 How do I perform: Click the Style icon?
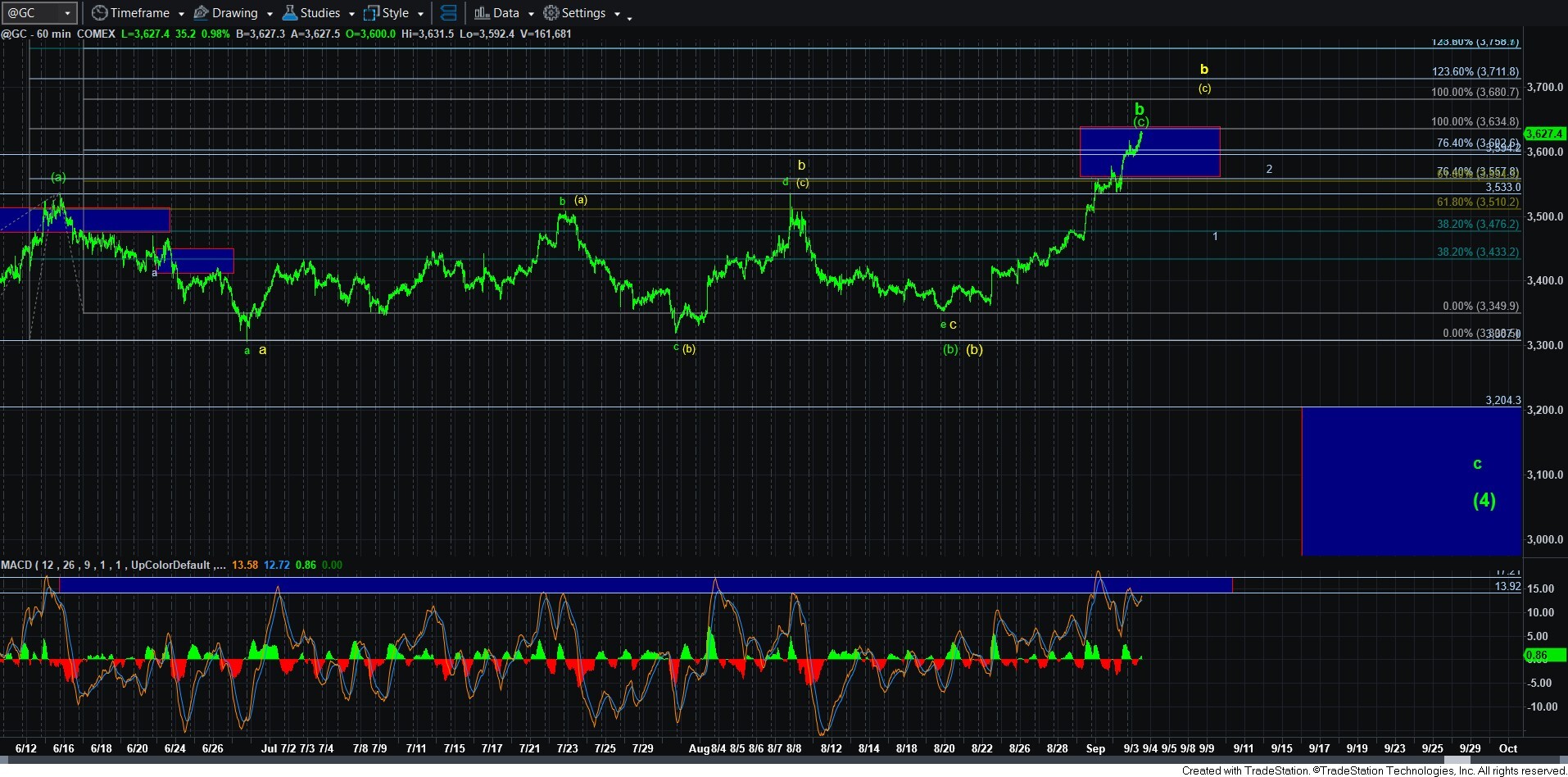point(371,13)
